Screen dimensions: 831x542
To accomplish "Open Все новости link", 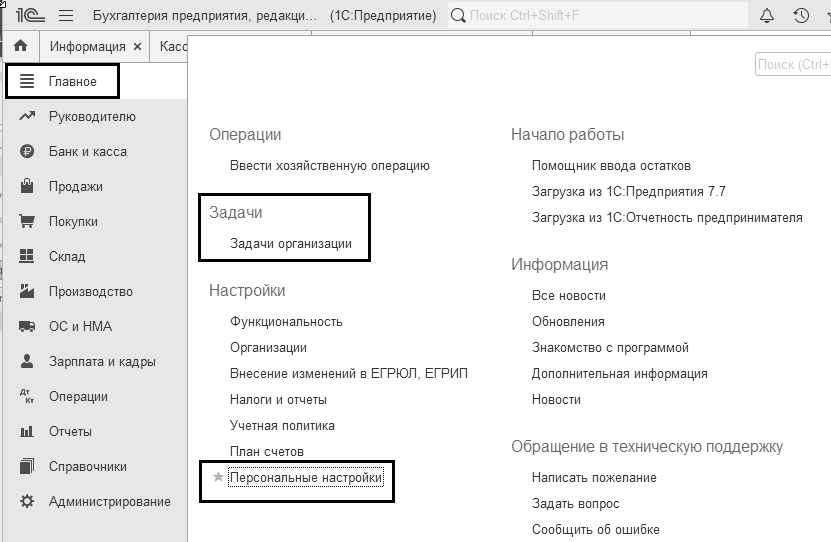I will 569,296.
